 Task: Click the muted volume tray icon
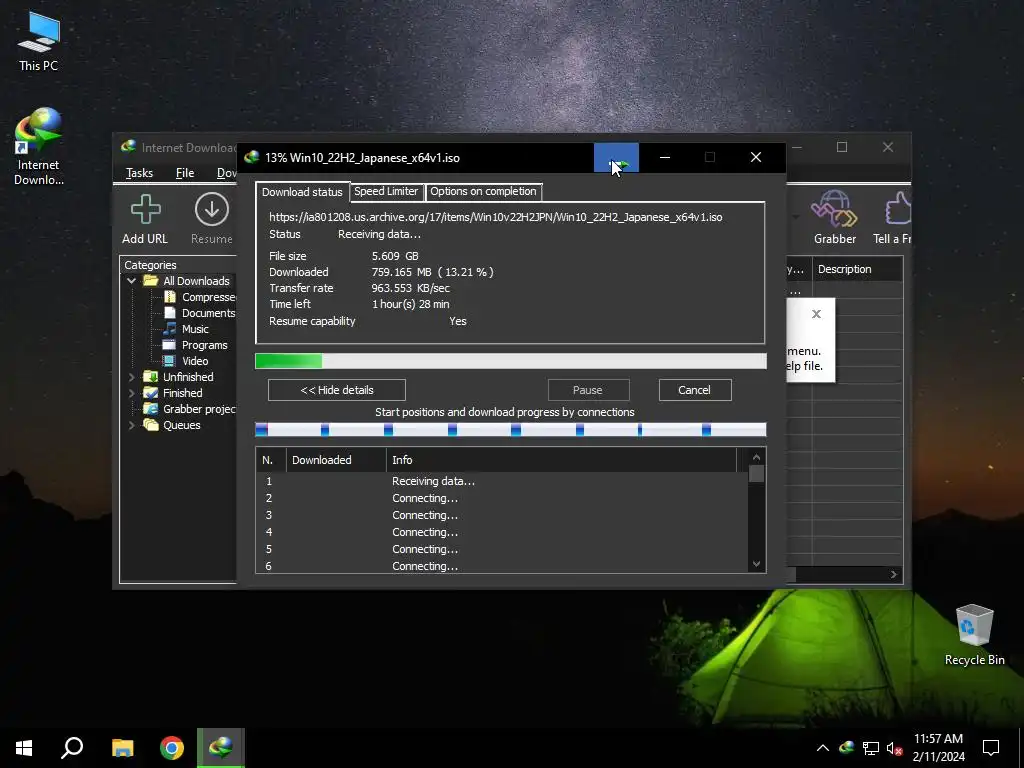[894, 748]
